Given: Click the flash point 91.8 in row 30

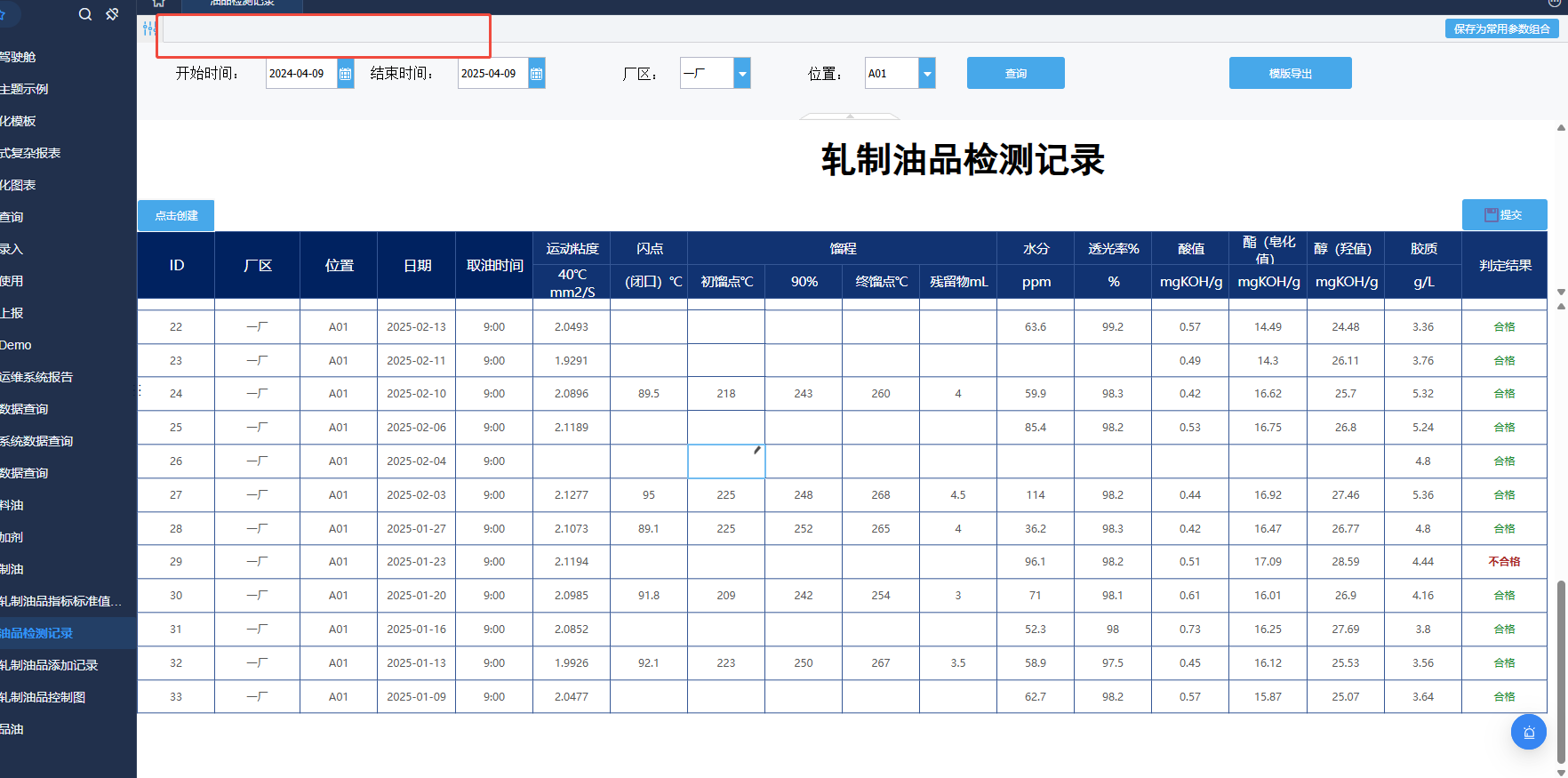Looking at the screenshot, I should coord(649,596).
